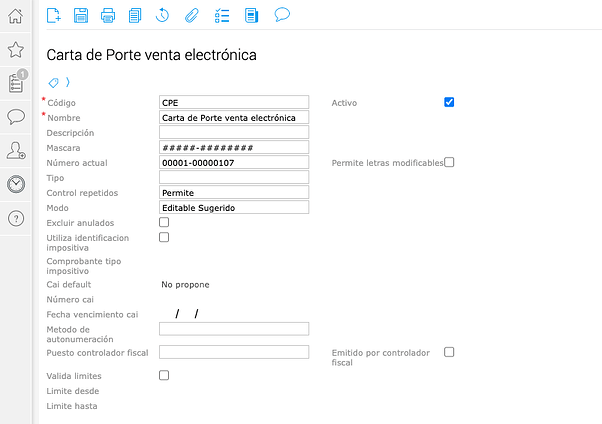This screenshot has height=424, width=602.
Task: Enable Emitido por controlador fiscal
Action: pos(449,352)
